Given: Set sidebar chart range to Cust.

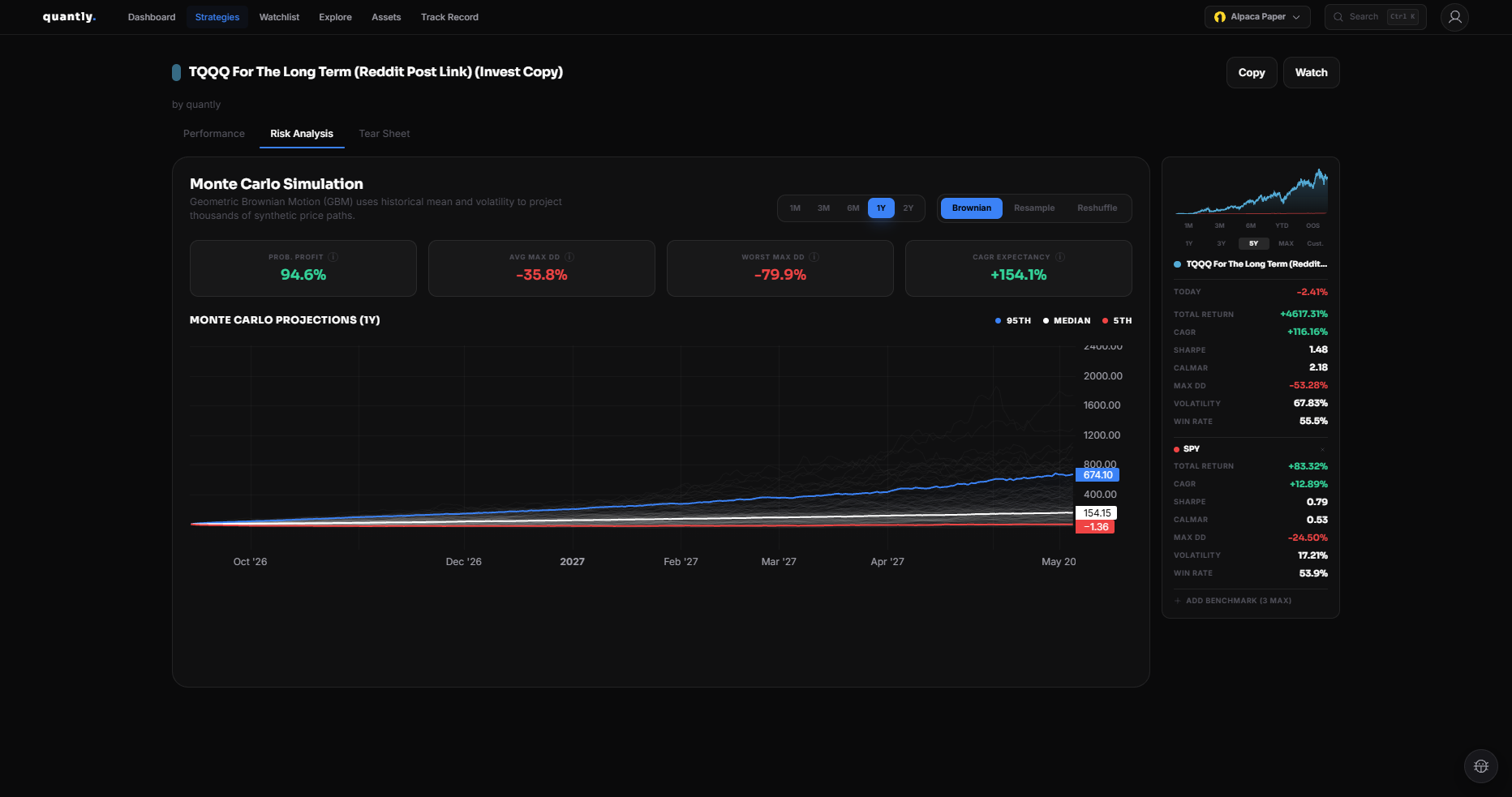Looking at the screenshot, I should pyautogui.click(x=1315, y=243).
